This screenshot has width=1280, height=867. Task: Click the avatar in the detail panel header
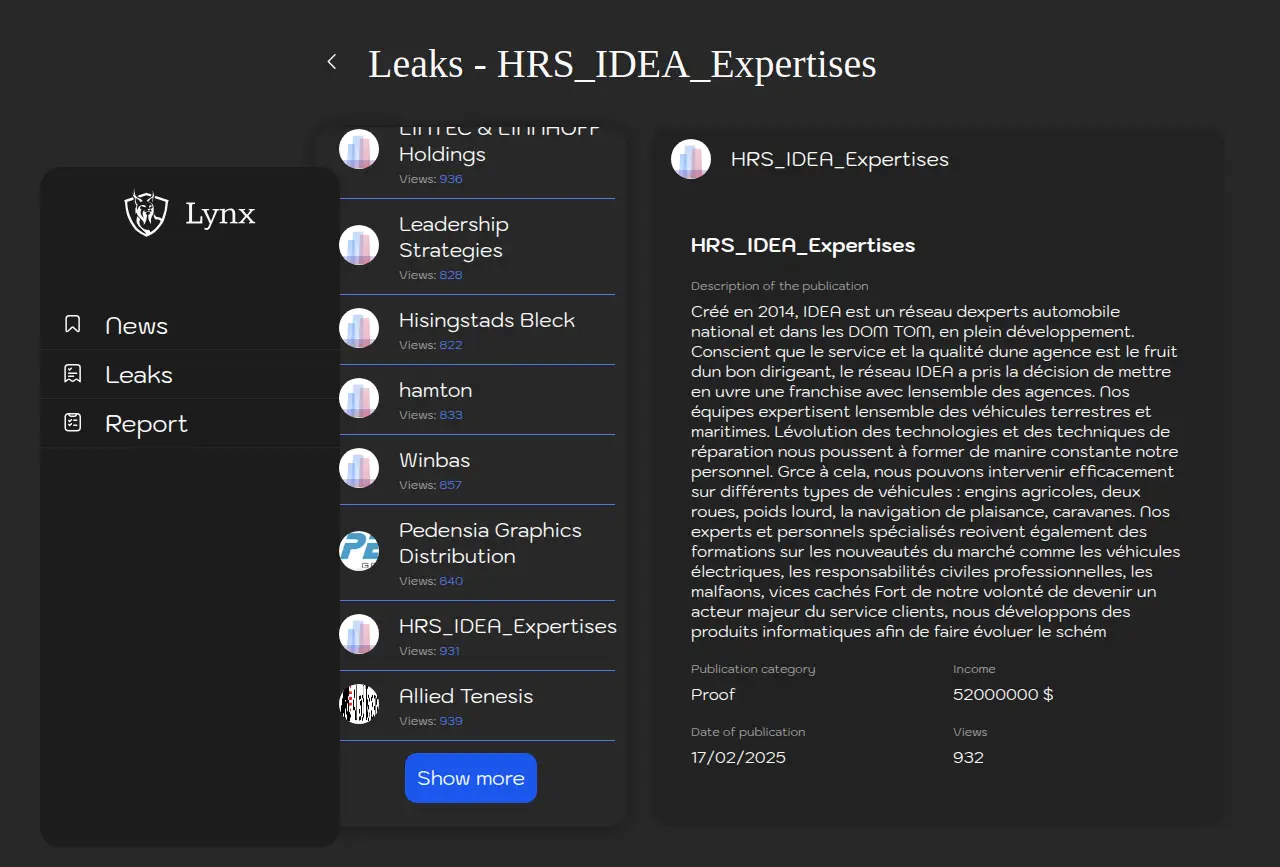click(x=691, y=159)
